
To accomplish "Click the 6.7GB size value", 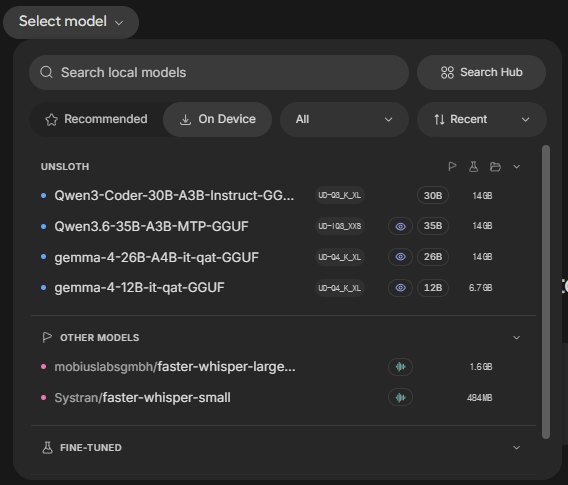I will click(x=480, y=288).
